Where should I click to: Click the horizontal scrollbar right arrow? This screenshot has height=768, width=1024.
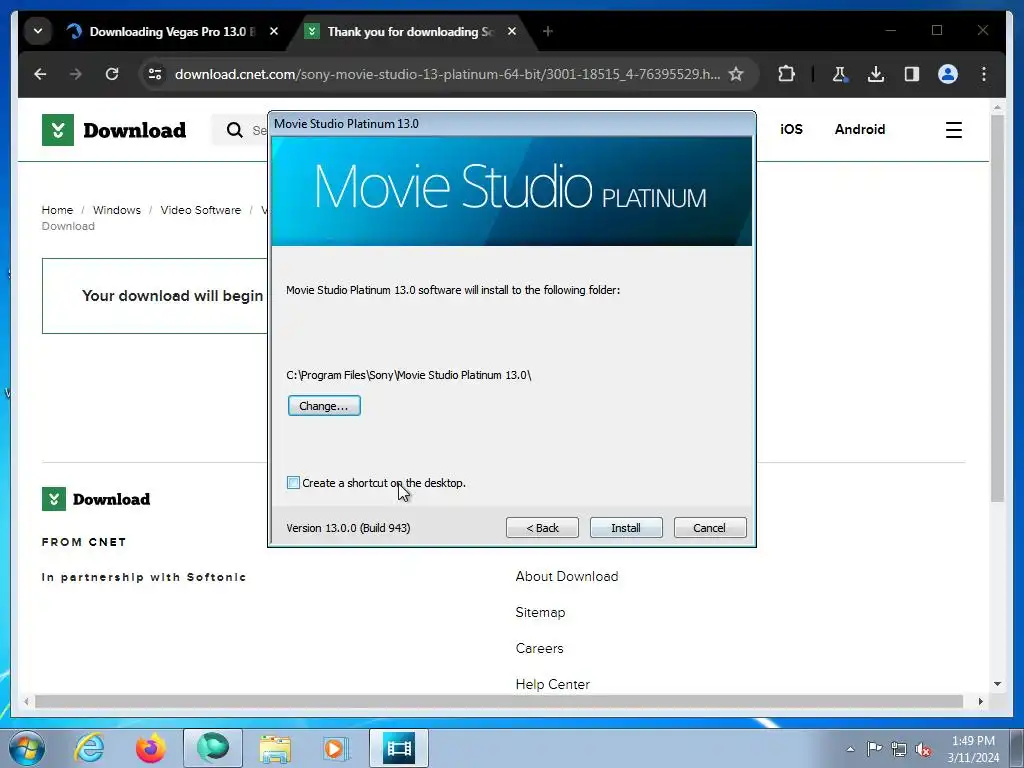coord(980,701)
